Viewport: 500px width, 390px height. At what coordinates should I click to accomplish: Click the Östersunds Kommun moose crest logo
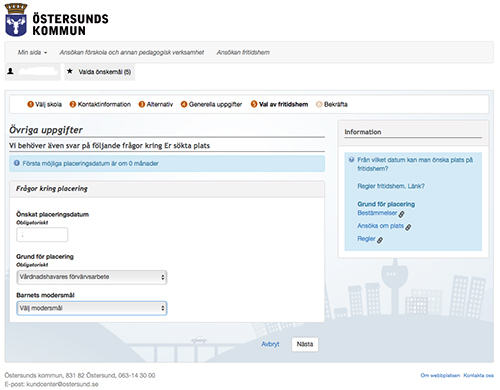pos(16,20)
